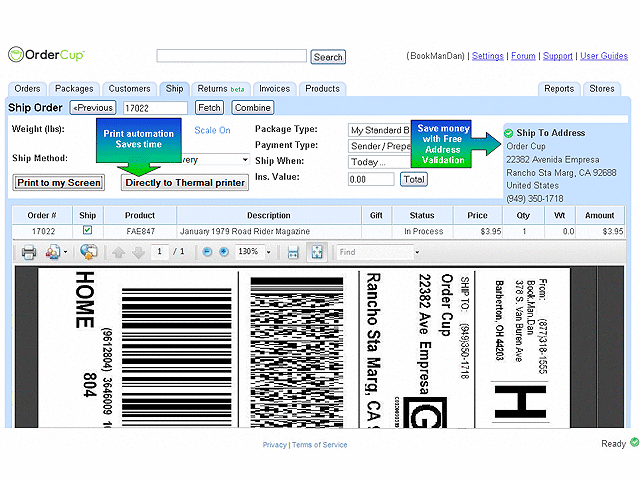Open the Package Type dropdown
The height and width of the screenshot is (480, 640).
(380, 130)
